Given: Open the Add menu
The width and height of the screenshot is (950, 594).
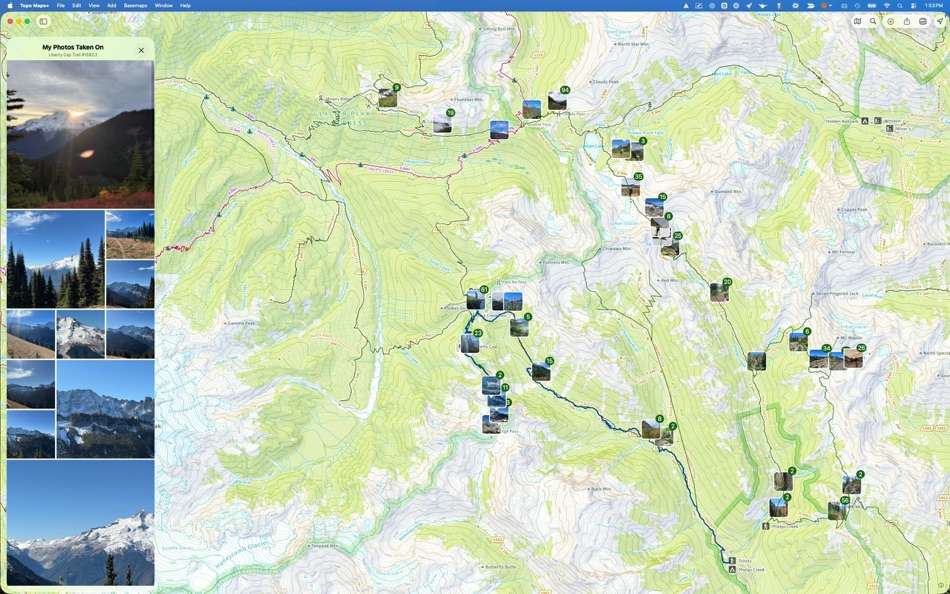Looking at the screenshot, I should pyautogui.click(x=110, y=5).
